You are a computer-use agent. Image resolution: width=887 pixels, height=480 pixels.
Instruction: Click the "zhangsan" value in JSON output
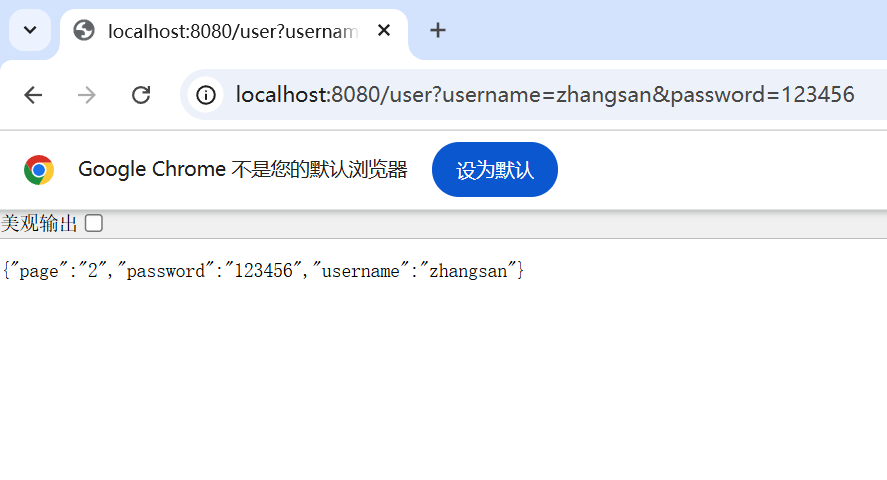pyautogui.click(x=468, y=271)
